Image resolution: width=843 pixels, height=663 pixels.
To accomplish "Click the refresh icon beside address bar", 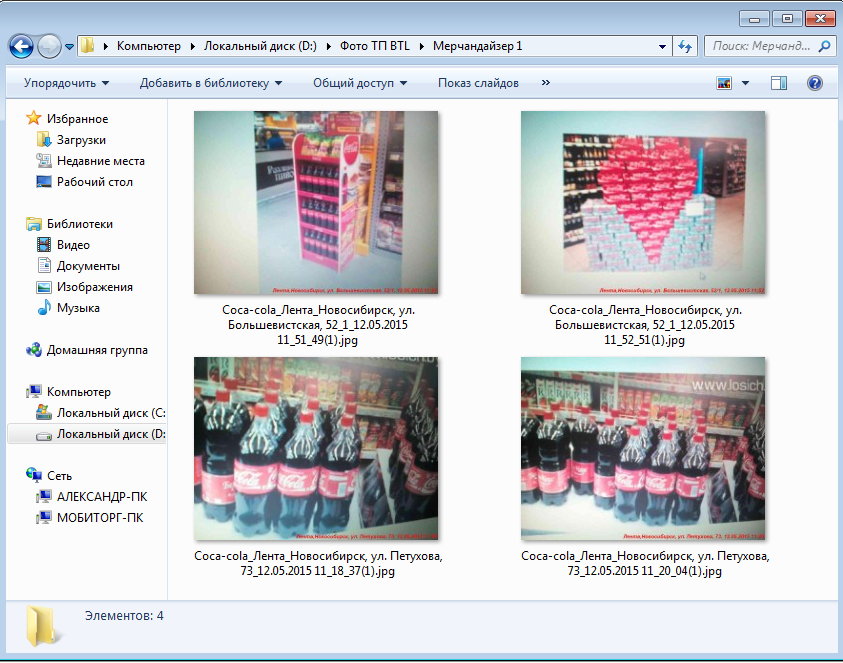I will pos(685,46).
